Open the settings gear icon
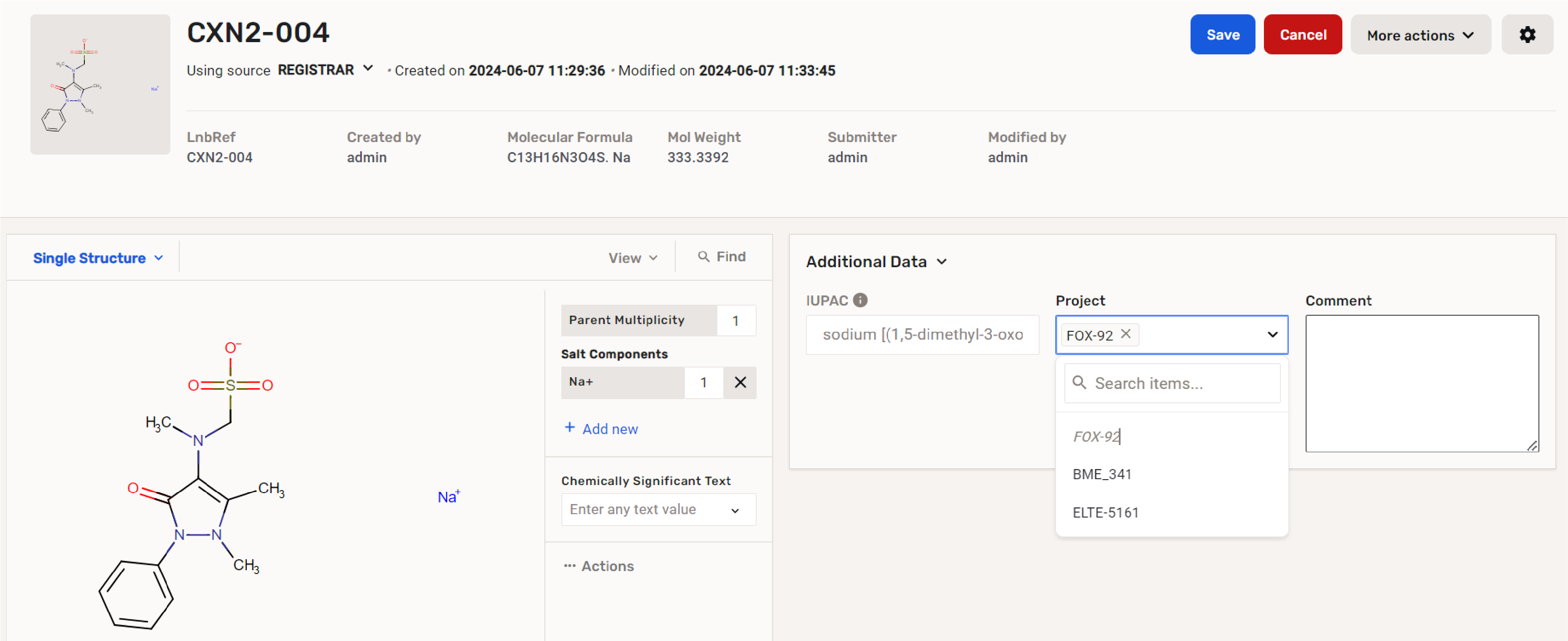This screenshot has width=1568, height=641. point(1527,35)
